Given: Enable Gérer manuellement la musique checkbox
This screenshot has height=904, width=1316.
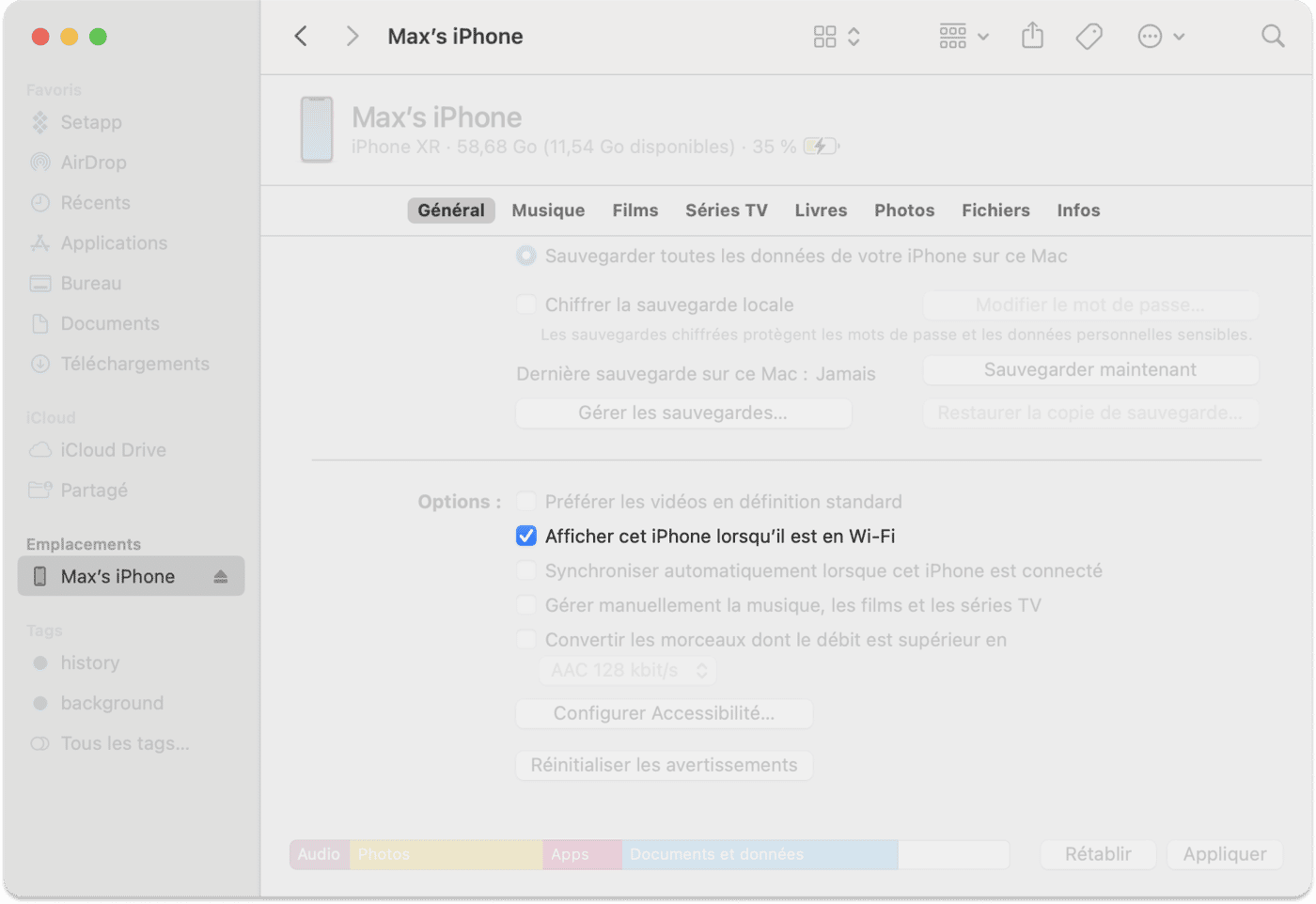Looking at the screenshot, I should [x=526, y=605].
